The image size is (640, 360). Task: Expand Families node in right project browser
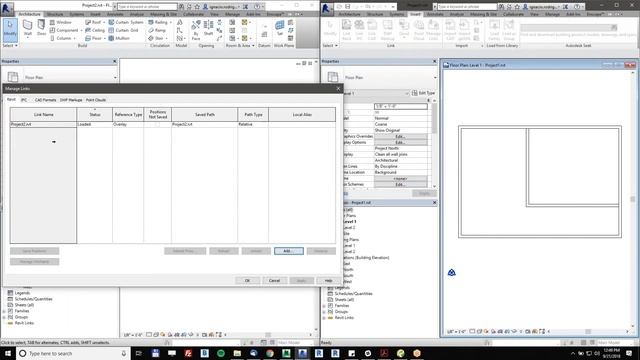point(324,306)
